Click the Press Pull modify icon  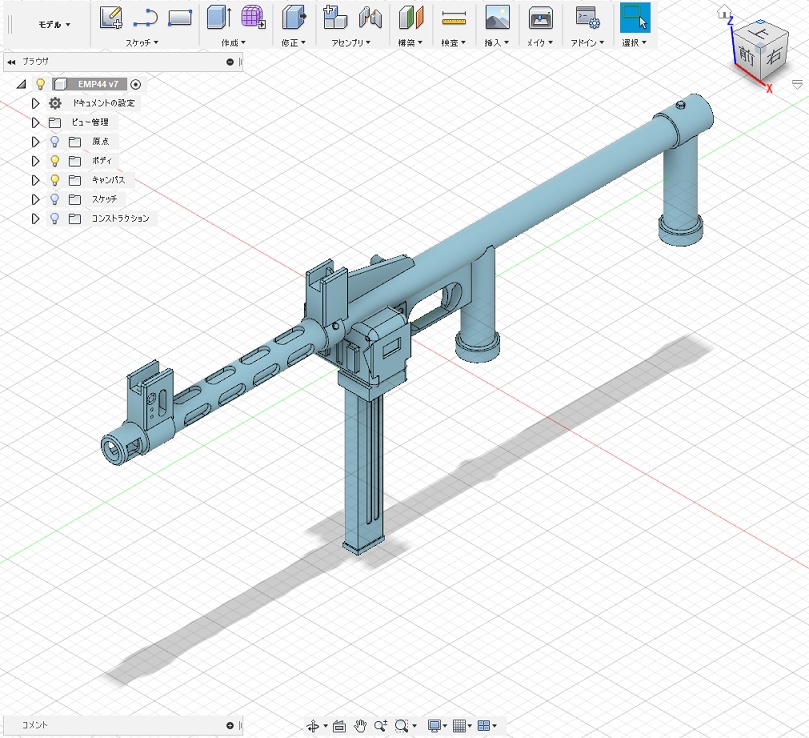click(293, 17)
